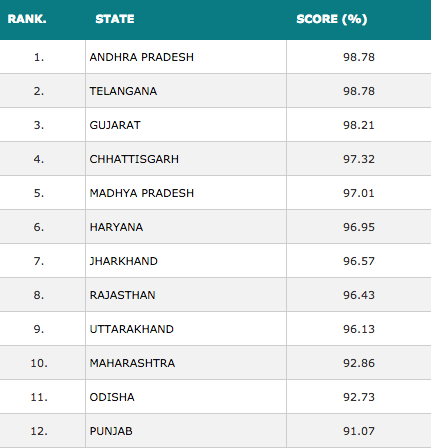The height and width of the screenshot is (448, 431).
Task: Click the RANK. column header
Action: point(27,19)
